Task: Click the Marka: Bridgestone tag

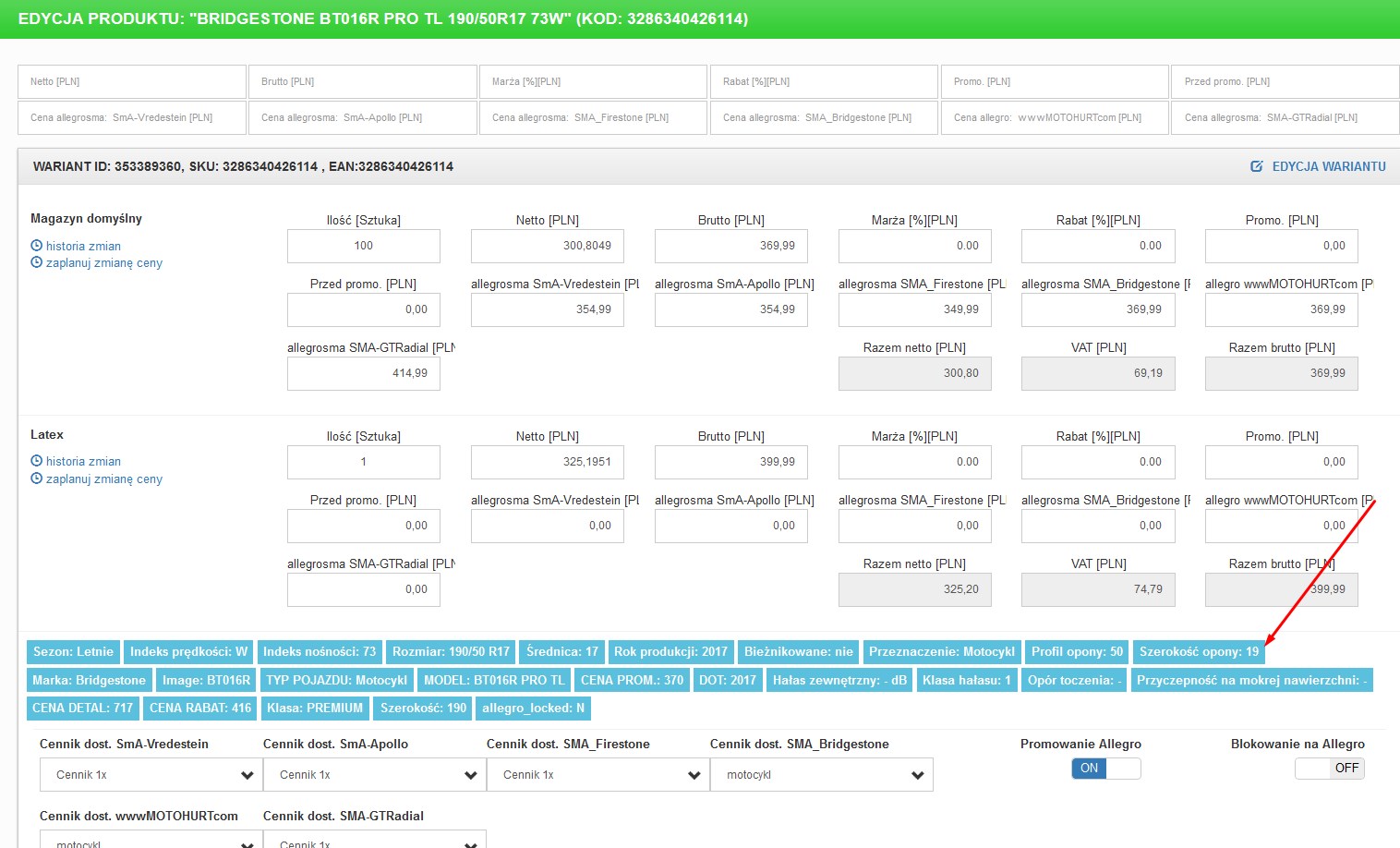Action: click(x=90, y=681)
